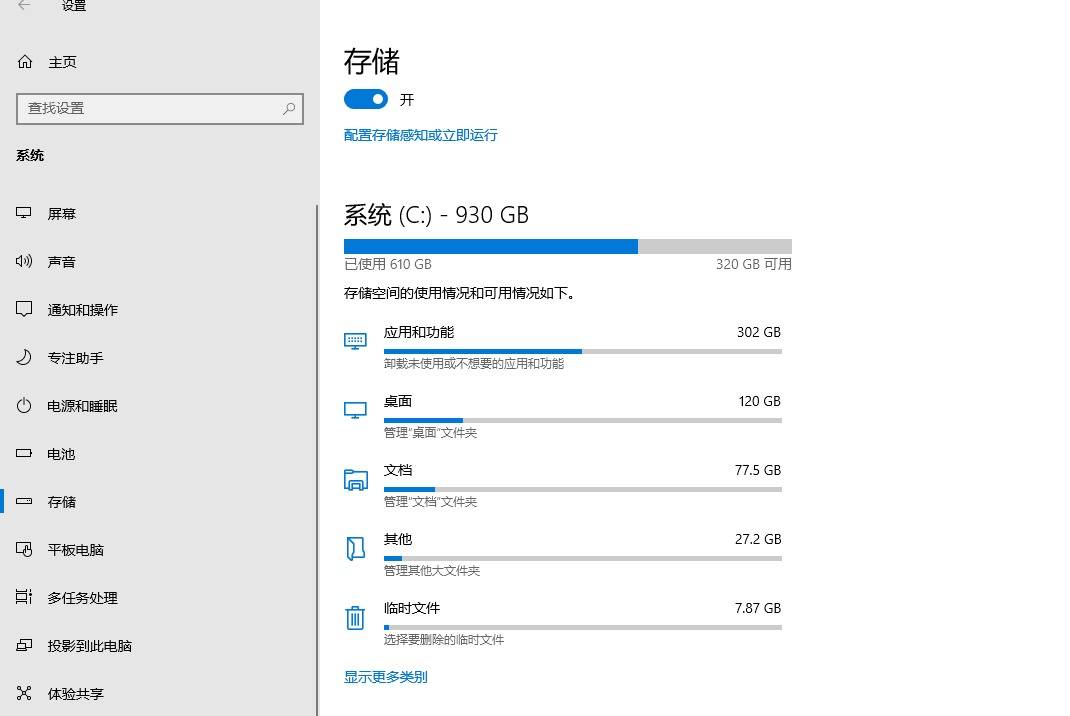Image resolution: width=1070 pixels, height=716 pixels.
Task: Click the 配置存储感知或立即运行 link
Action: coord(420,135)
